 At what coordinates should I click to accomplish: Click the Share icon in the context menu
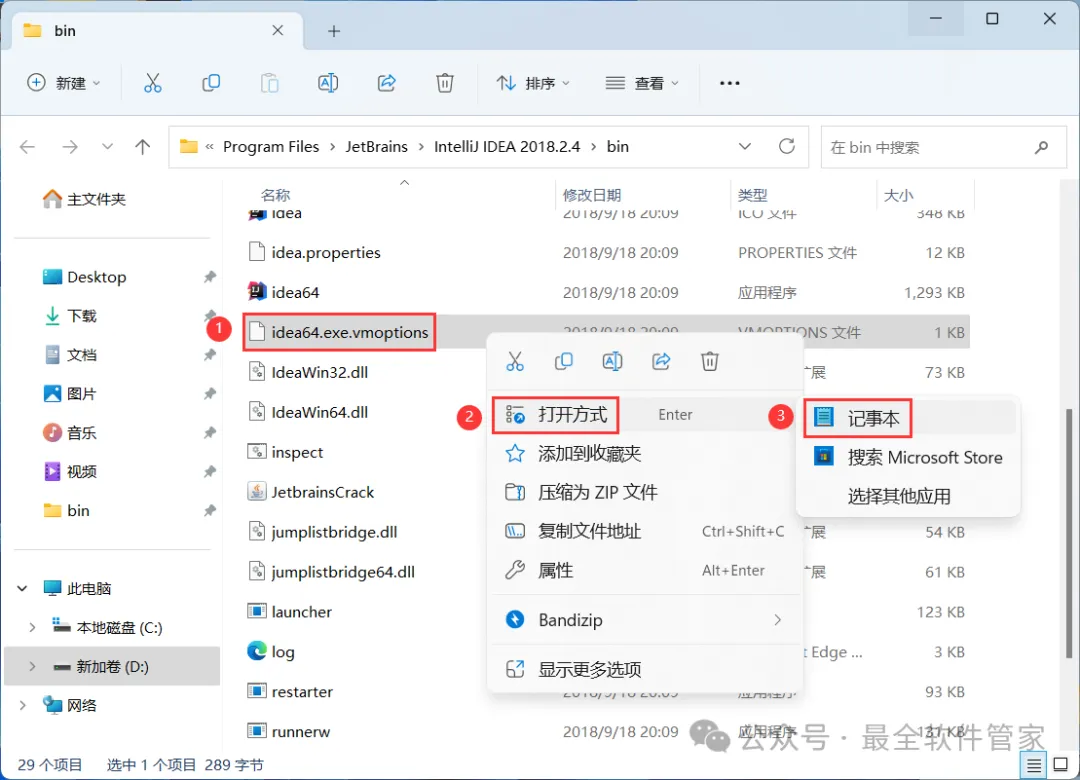point(661,361)
